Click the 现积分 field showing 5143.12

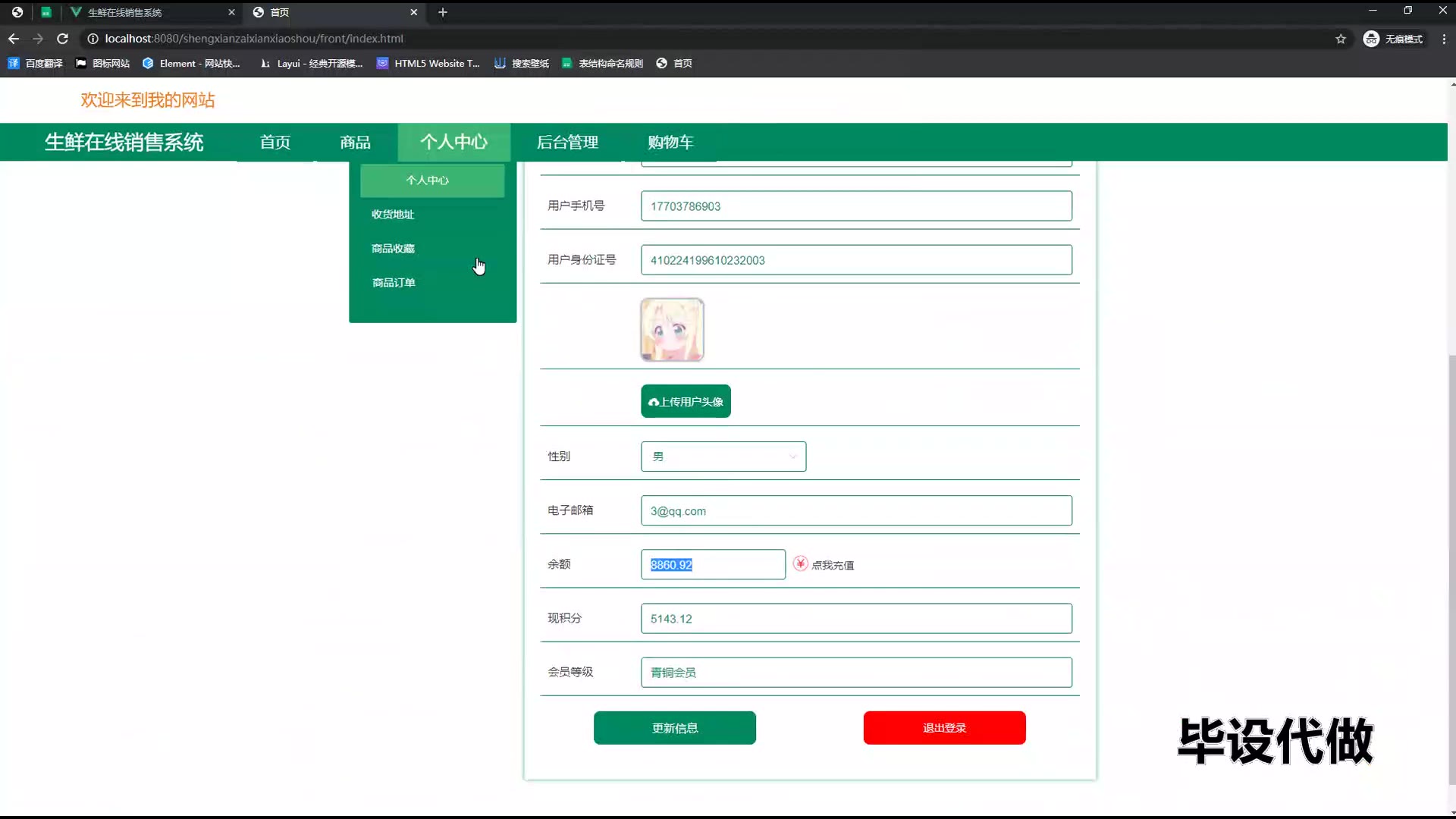(x=856, y=619)
